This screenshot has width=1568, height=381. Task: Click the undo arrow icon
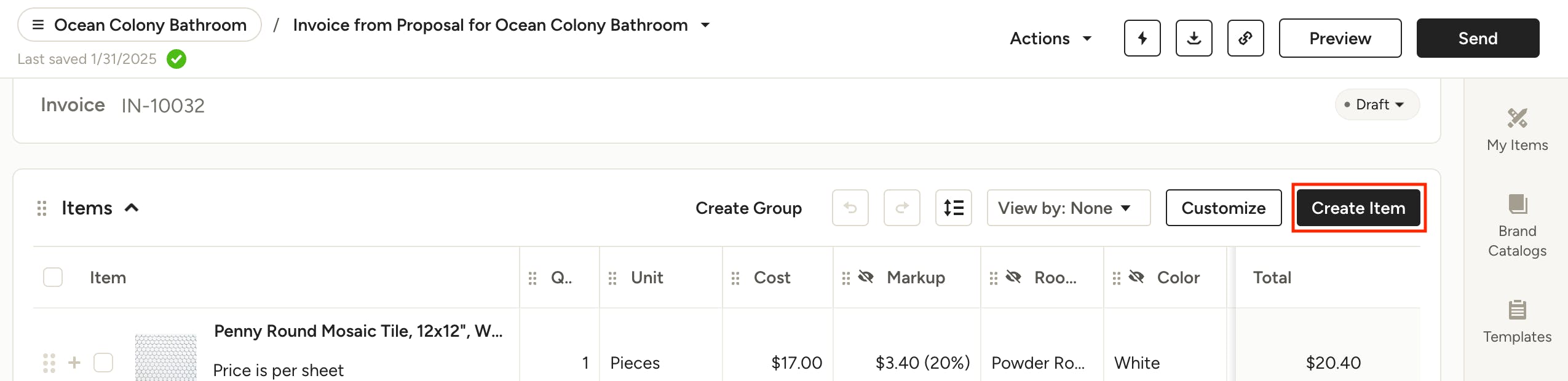pos(850,208)
